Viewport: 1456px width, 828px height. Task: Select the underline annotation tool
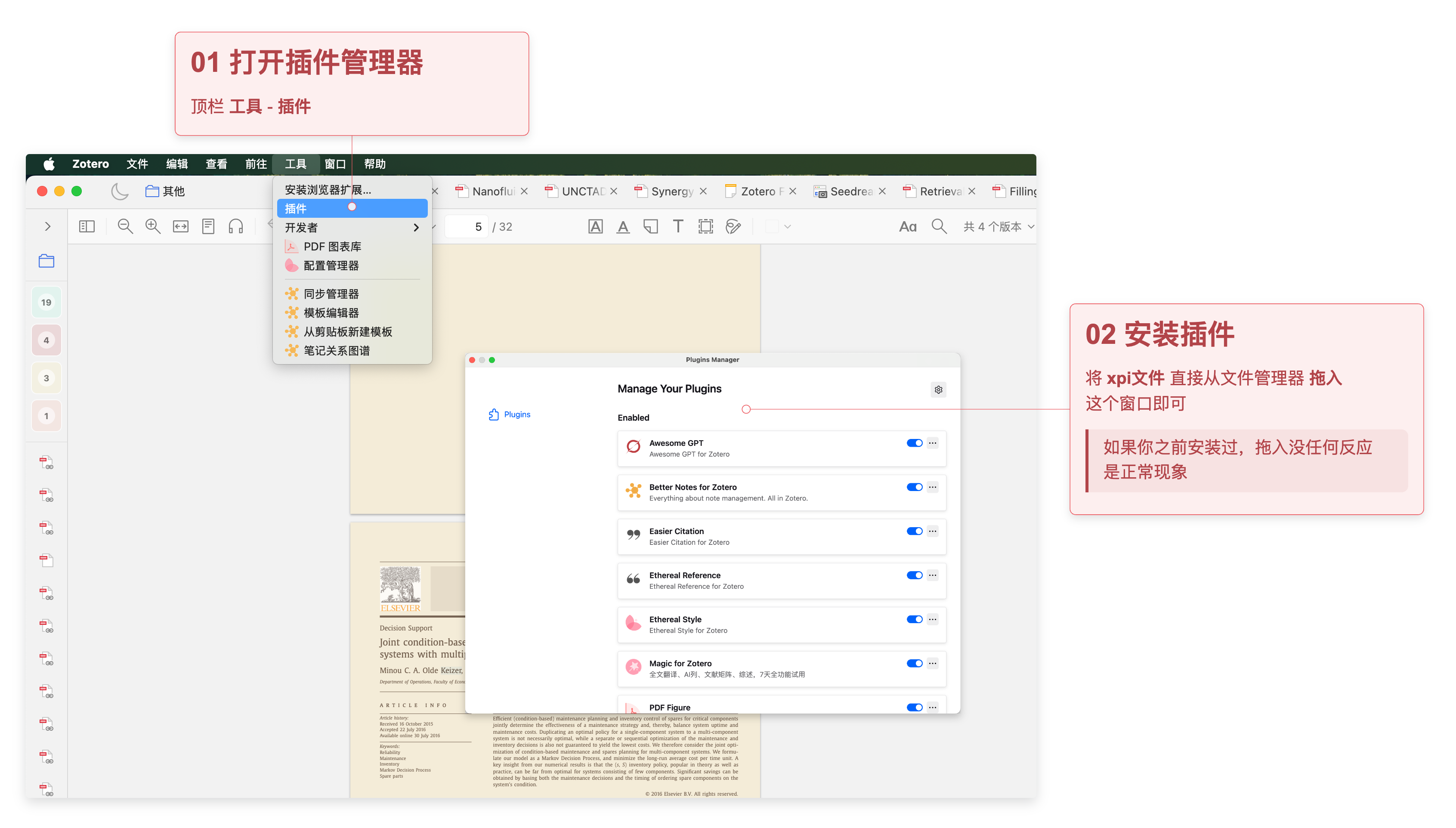pos(623,227)
